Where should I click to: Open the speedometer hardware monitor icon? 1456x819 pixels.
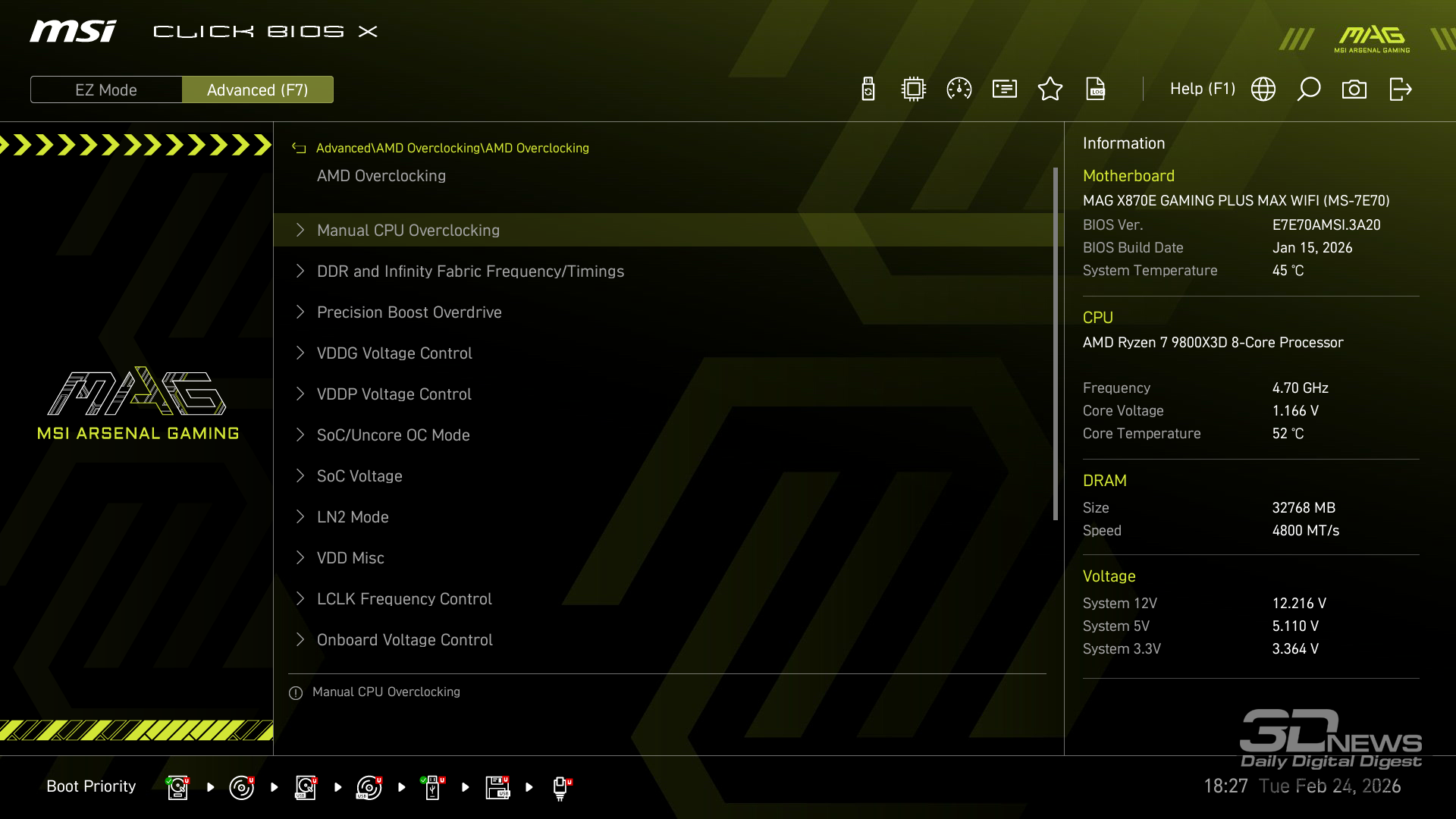coord(959,89)
